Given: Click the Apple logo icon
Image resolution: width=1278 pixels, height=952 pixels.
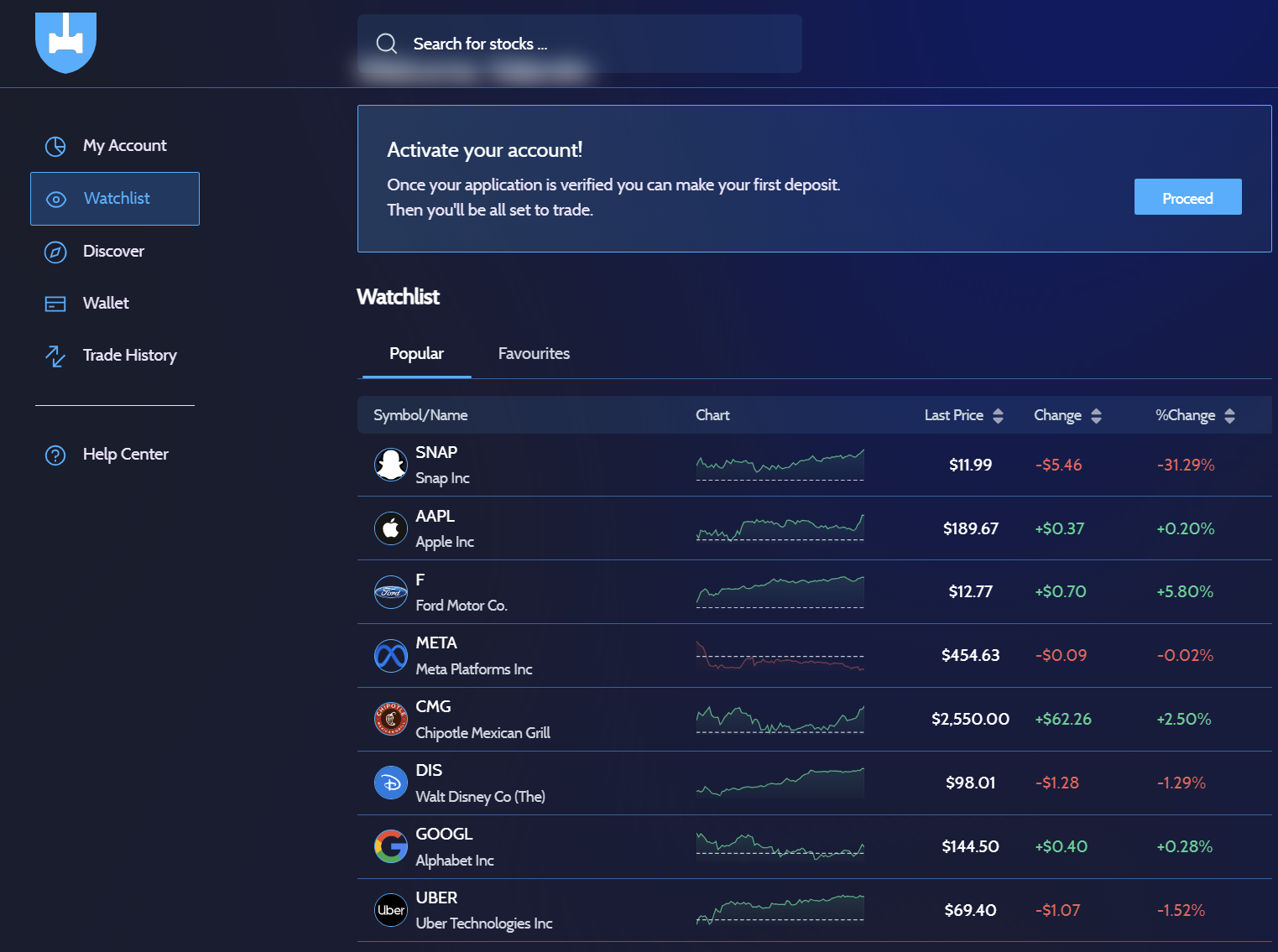Looking at the screenshot, I should click(x=391, y=528).
